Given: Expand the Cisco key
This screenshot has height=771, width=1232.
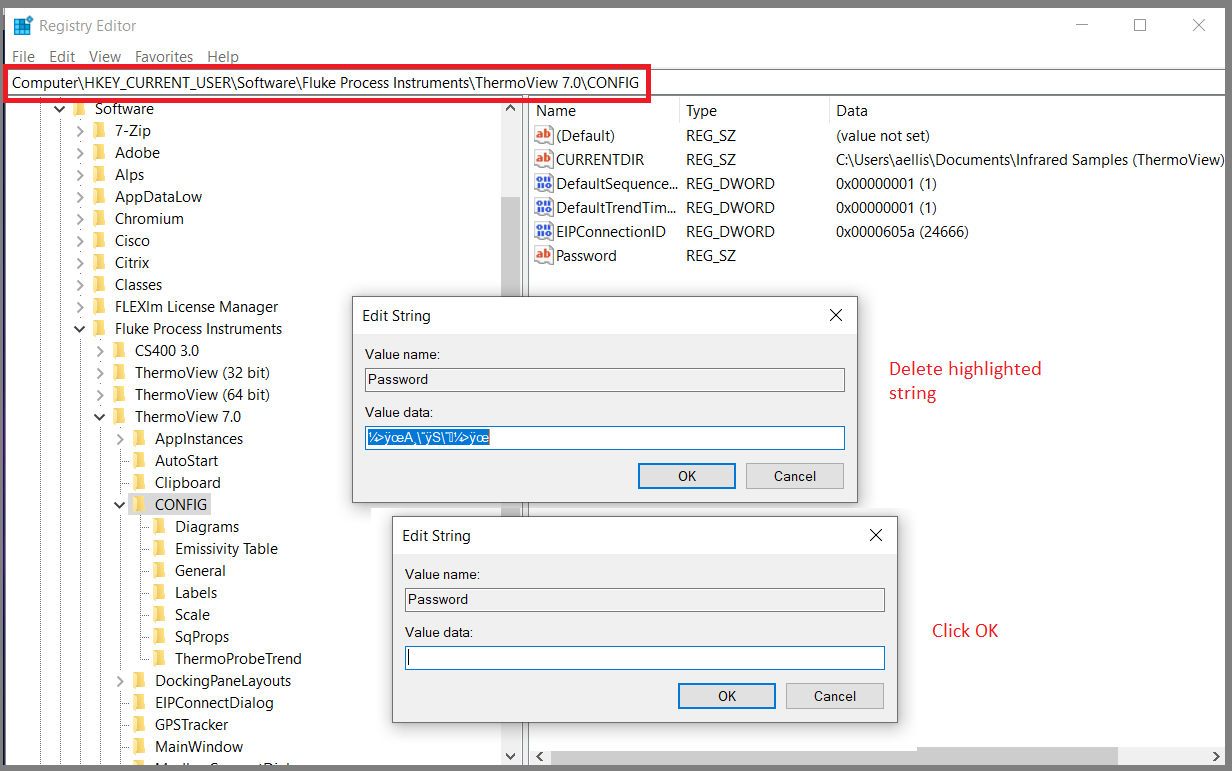Looking at the screenshot, I should pyautogui.click(x=80, y=241).
